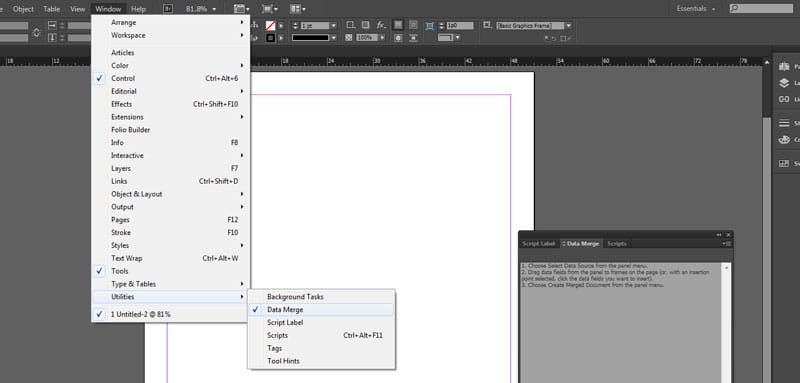Expand the Extensions submenu
Screen dimensions: 800x383
click(x=171, y=117)
